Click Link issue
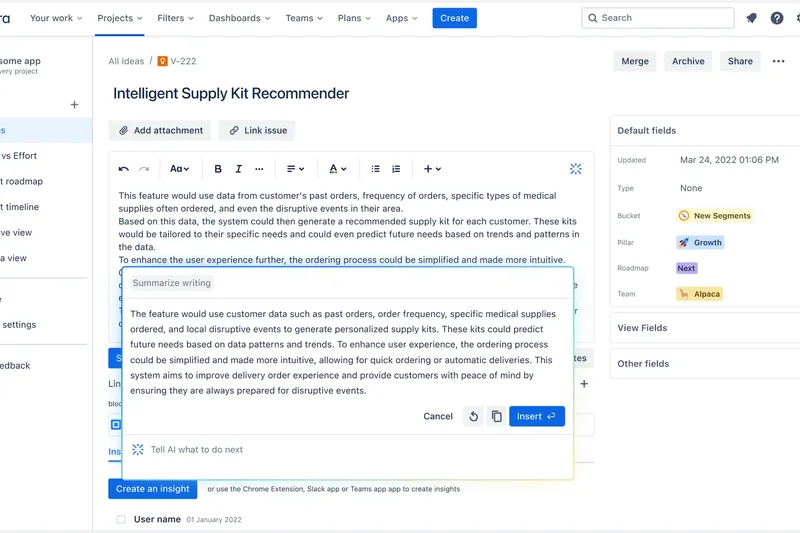The height and width of the screenshot is (533, 800). 257,131
